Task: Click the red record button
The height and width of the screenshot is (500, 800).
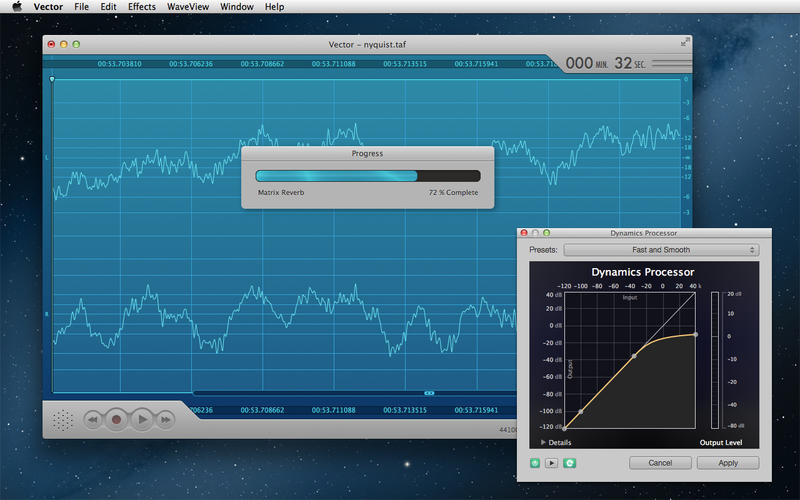Action: click(x=117, y=420)
